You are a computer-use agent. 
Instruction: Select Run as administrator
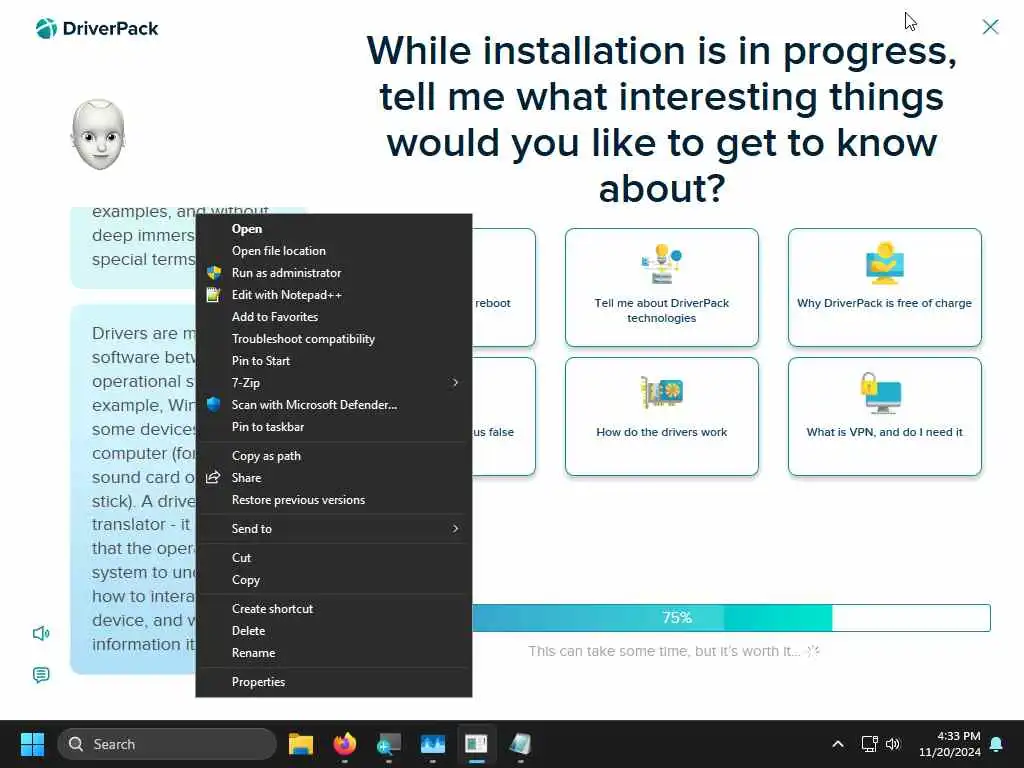334,273
